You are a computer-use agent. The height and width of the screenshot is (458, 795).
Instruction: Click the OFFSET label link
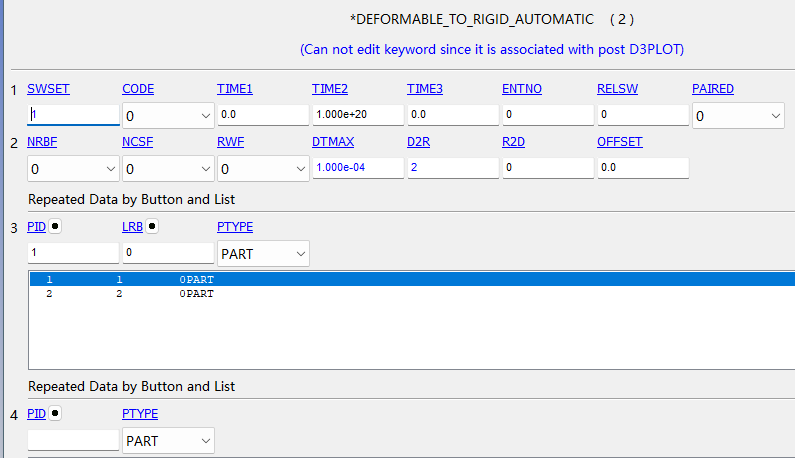point(620,142)
